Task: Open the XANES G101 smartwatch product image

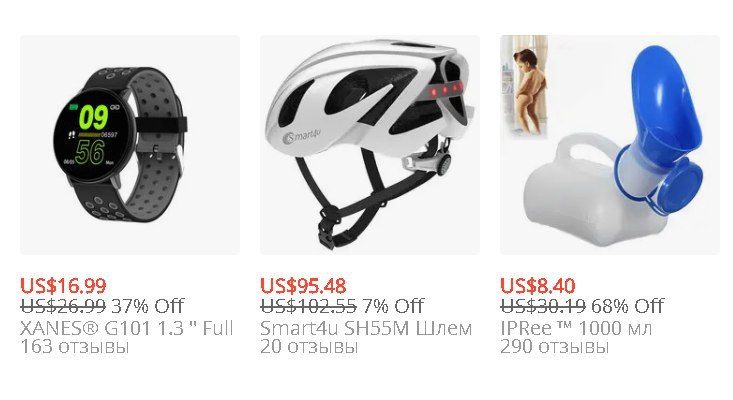Action: [x=130, y=145]
